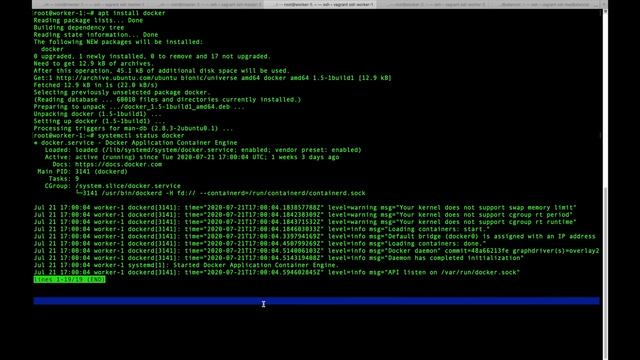Click the blue highlighted bar below the pager
640x360 pixels.
click(x=316, y=301)
